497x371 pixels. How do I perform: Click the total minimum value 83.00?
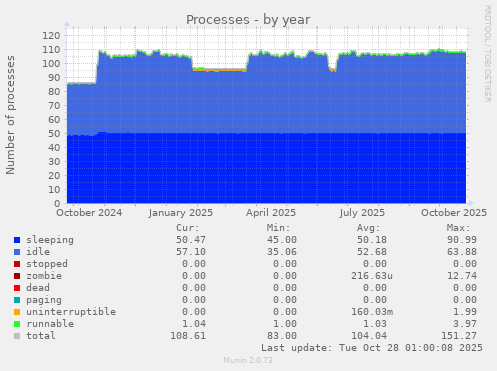point(282,336)
